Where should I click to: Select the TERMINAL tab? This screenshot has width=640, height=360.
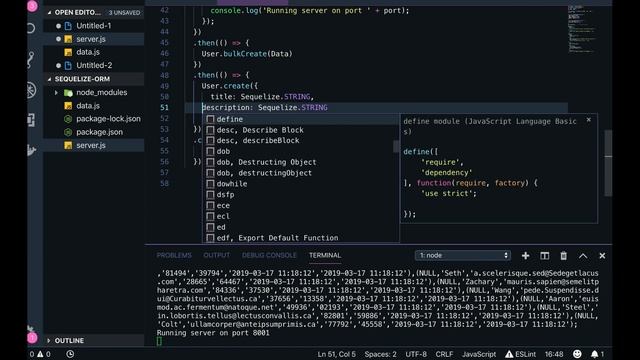325,256
